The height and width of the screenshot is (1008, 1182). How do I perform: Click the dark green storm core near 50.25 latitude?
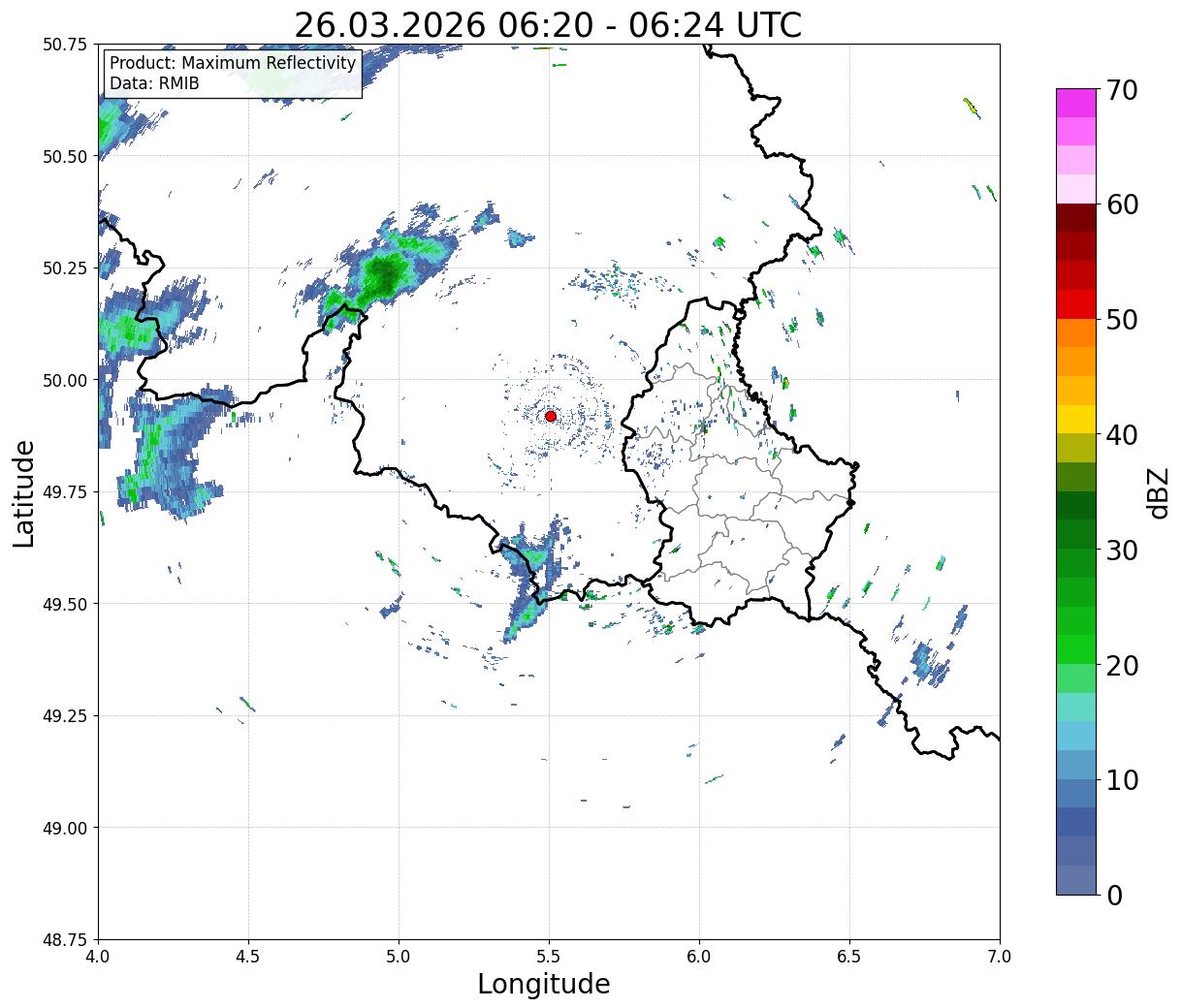385,271
